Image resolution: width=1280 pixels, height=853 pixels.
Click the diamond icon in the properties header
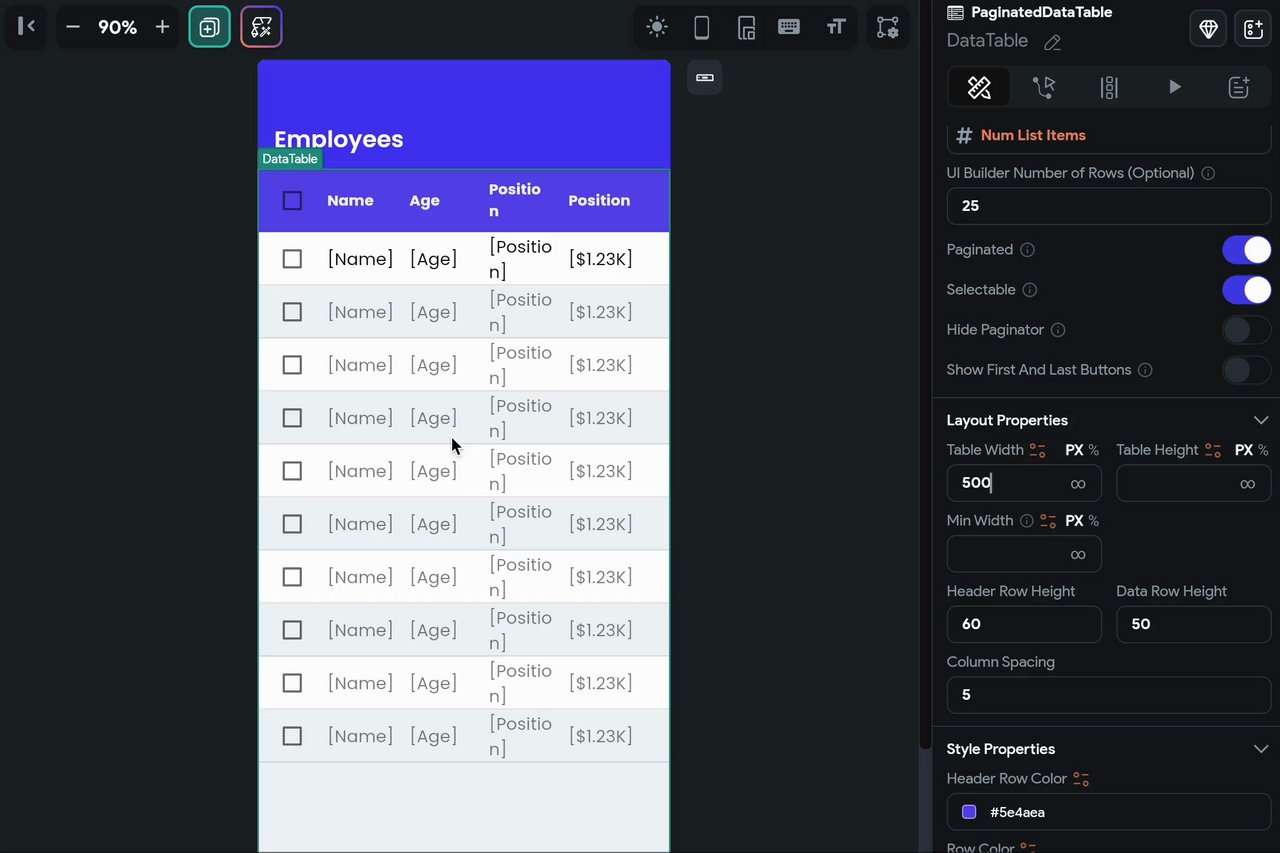pos(1208,29)
